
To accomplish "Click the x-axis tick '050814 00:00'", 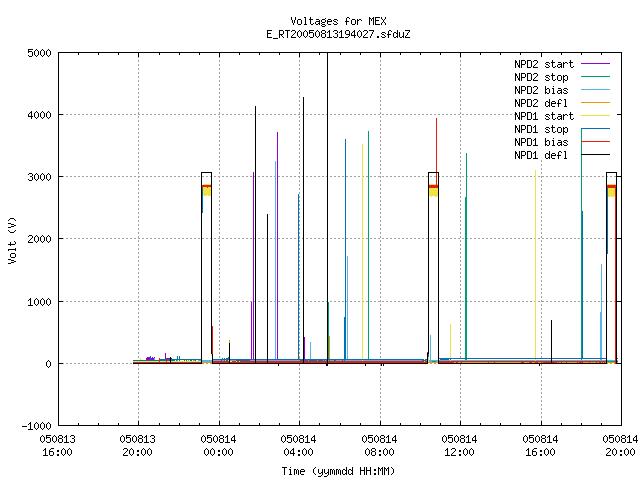I will [218, 446].
